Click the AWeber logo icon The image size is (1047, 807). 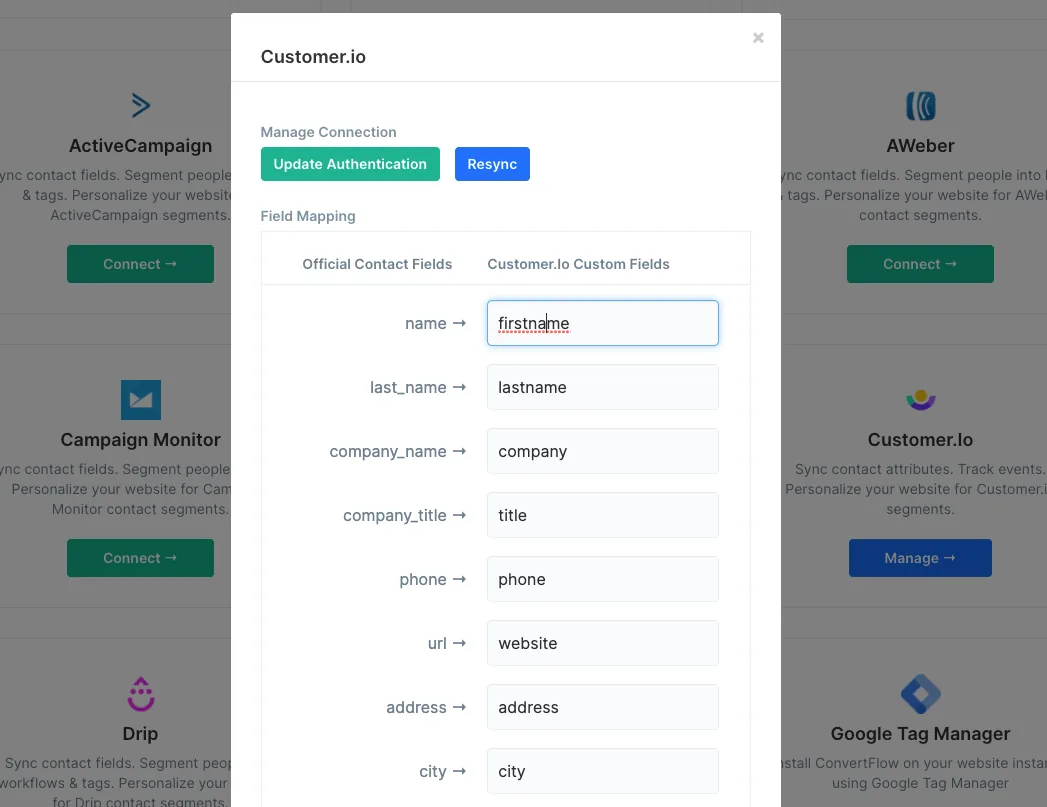[x=920, y=106]
